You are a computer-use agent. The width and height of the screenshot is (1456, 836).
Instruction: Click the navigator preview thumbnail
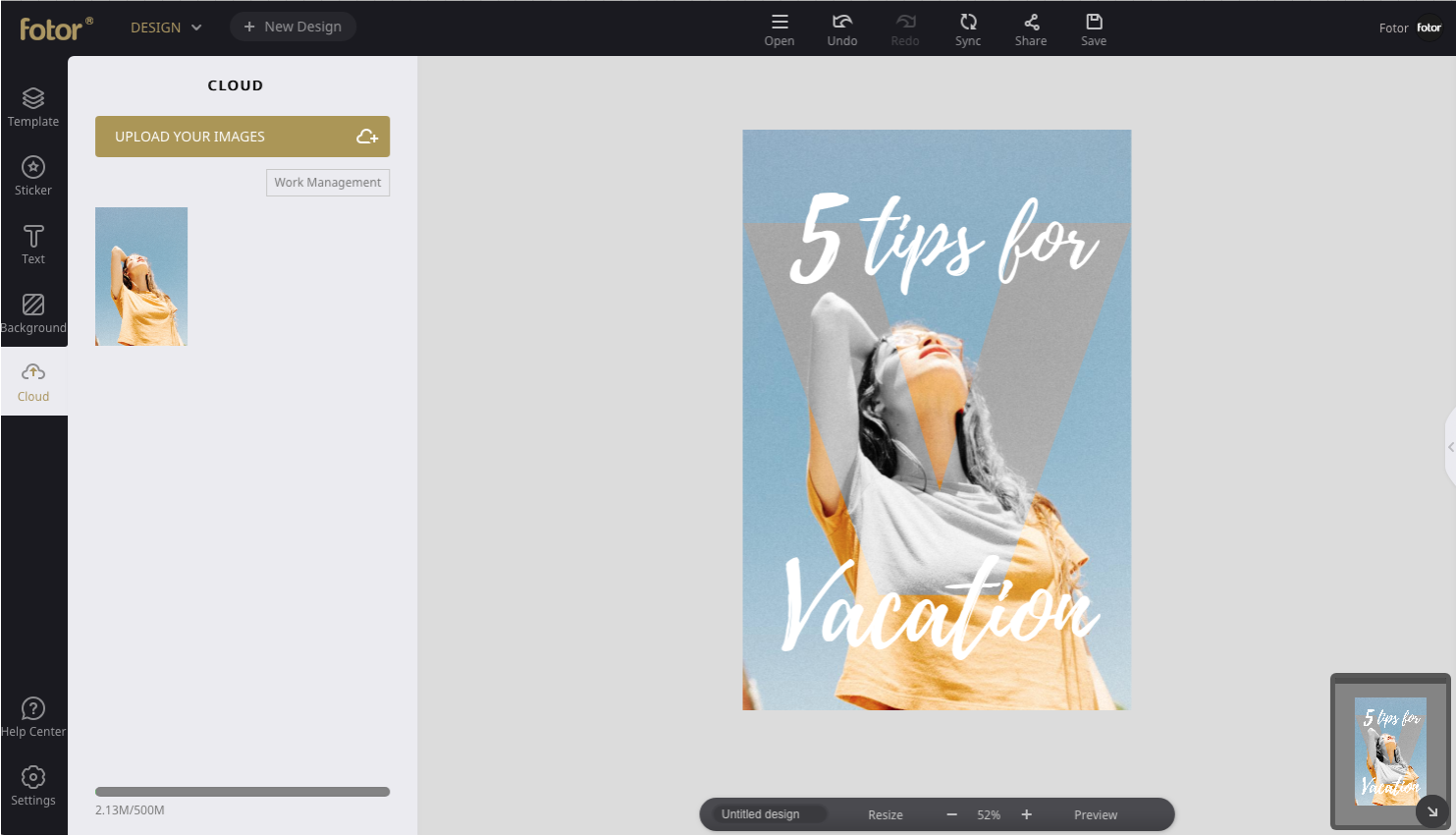tap(1389, 751)
